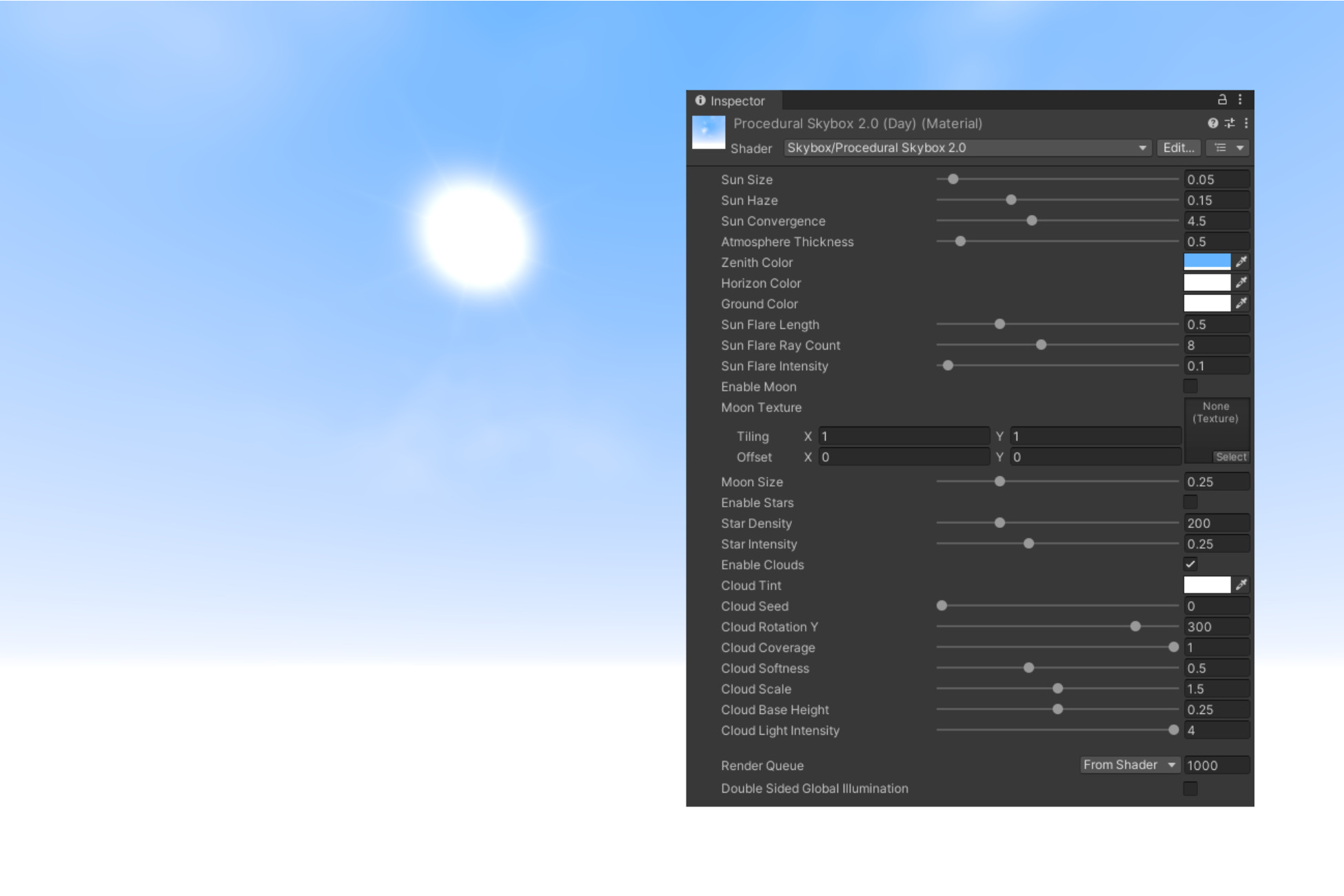Click the lock icon on the Inspector panel
This screenshot has height=896, width=1344.
(1221, 99)
